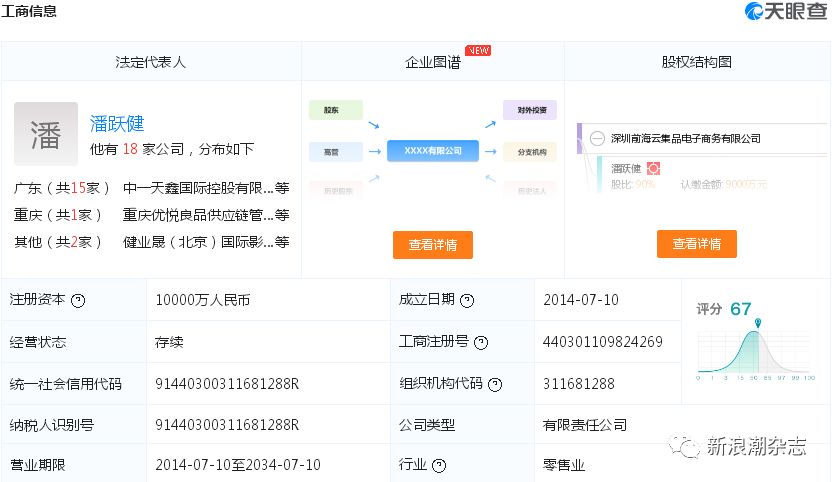Select the 2014-07-10 founding date value
The height and width of the screenshot is (482, 833).
pos(581,300)
